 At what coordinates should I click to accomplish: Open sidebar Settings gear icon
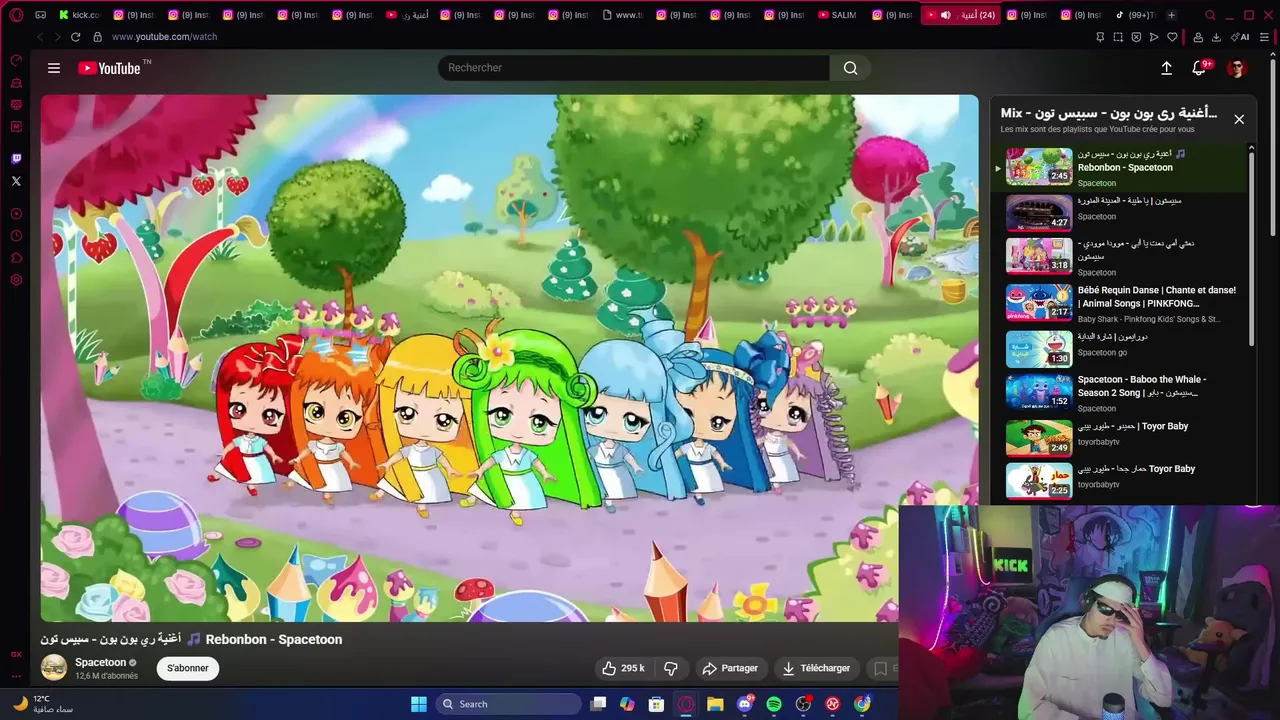(x=16, y=280)
